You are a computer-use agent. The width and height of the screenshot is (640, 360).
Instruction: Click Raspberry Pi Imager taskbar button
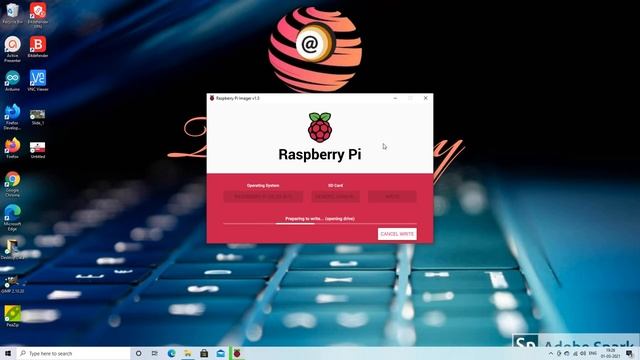(x=237, y=353)
